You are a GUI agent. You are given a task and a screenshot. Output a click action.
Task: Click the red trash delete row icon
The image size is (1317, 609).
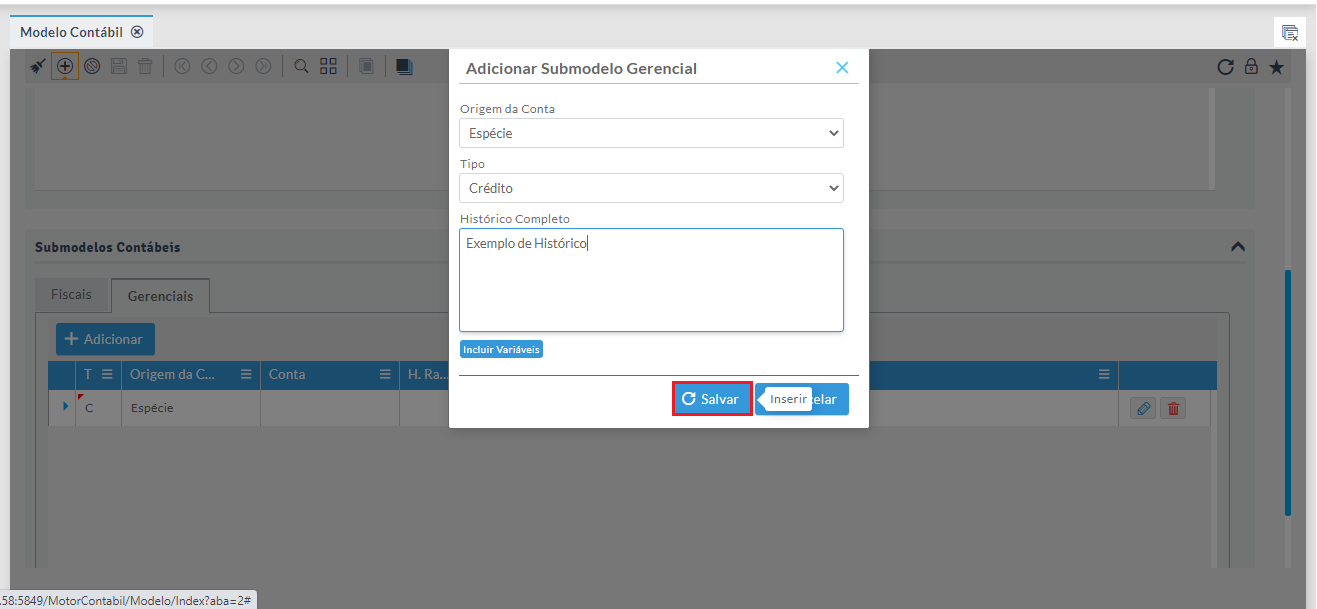tap(1173, 408)
